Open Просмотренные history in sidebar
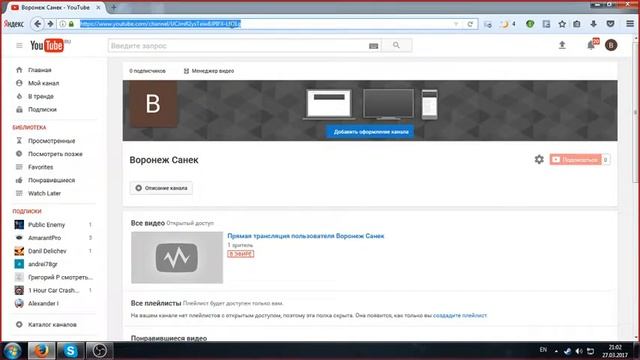The width and height of the screenshot is (640, 360). 51,141
